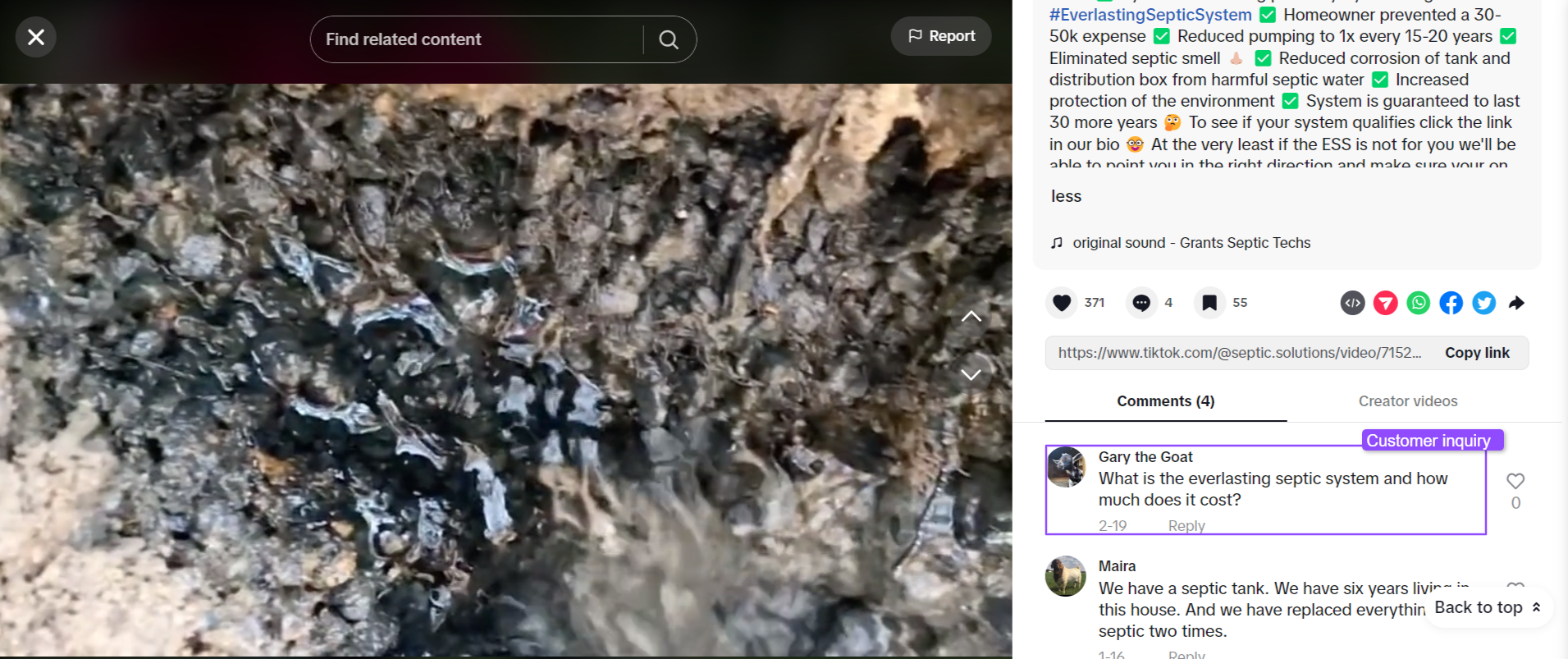Go to next video with down chevron
The height and width of the screenshot is (659, 1568).
click(x=971, y=374)
